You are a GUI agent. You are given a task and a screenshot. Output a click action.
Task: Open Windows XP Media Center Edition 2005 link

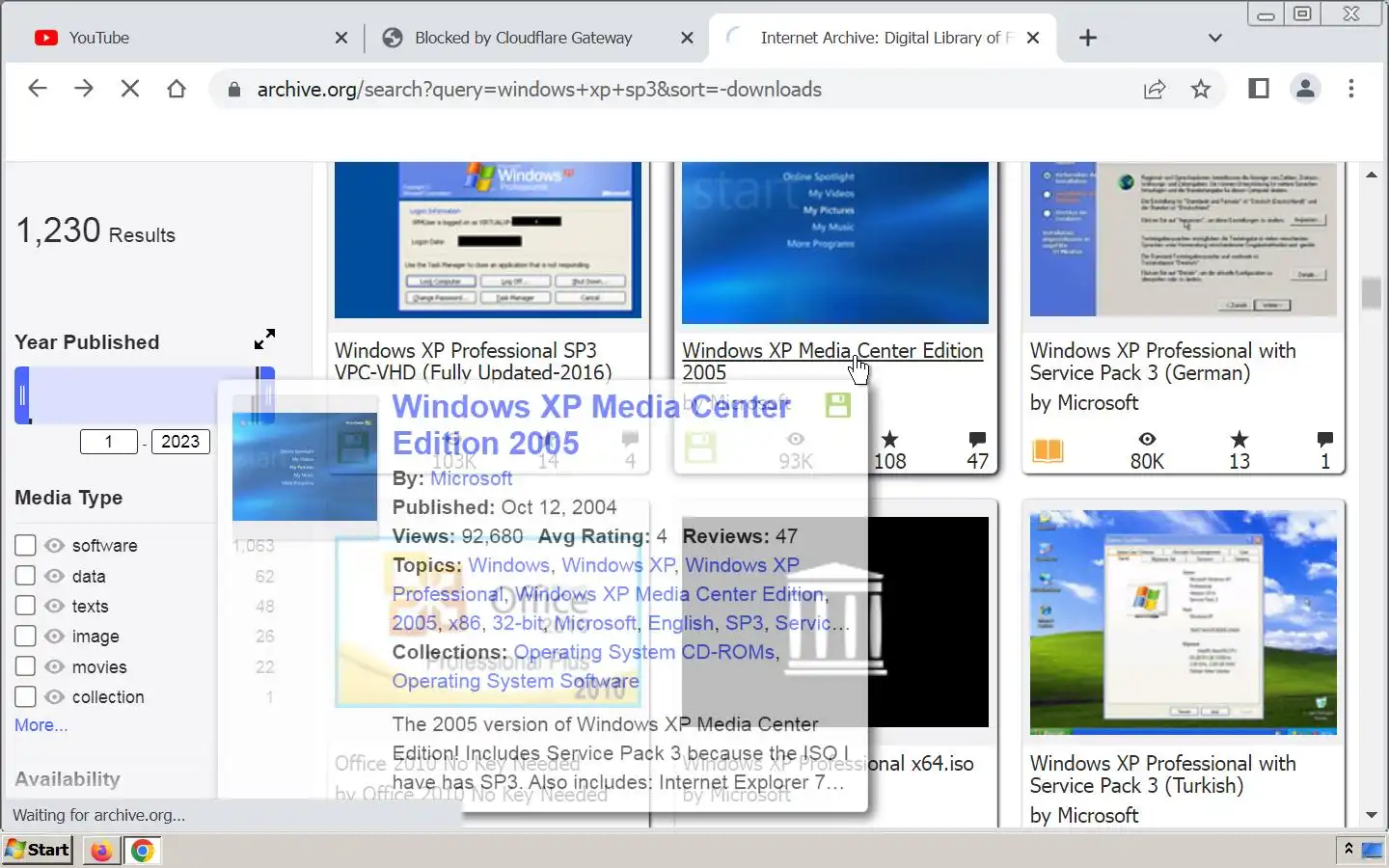coord(832,362)
